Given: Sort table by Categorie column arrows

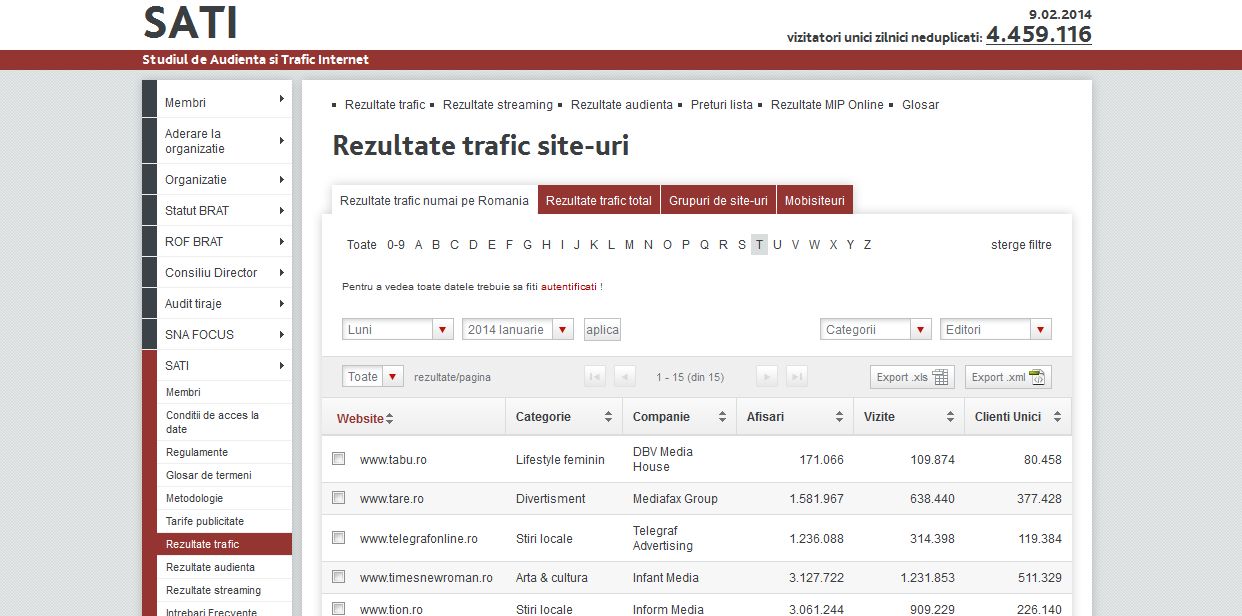Looking at the screenshot, I should (608, 417).
